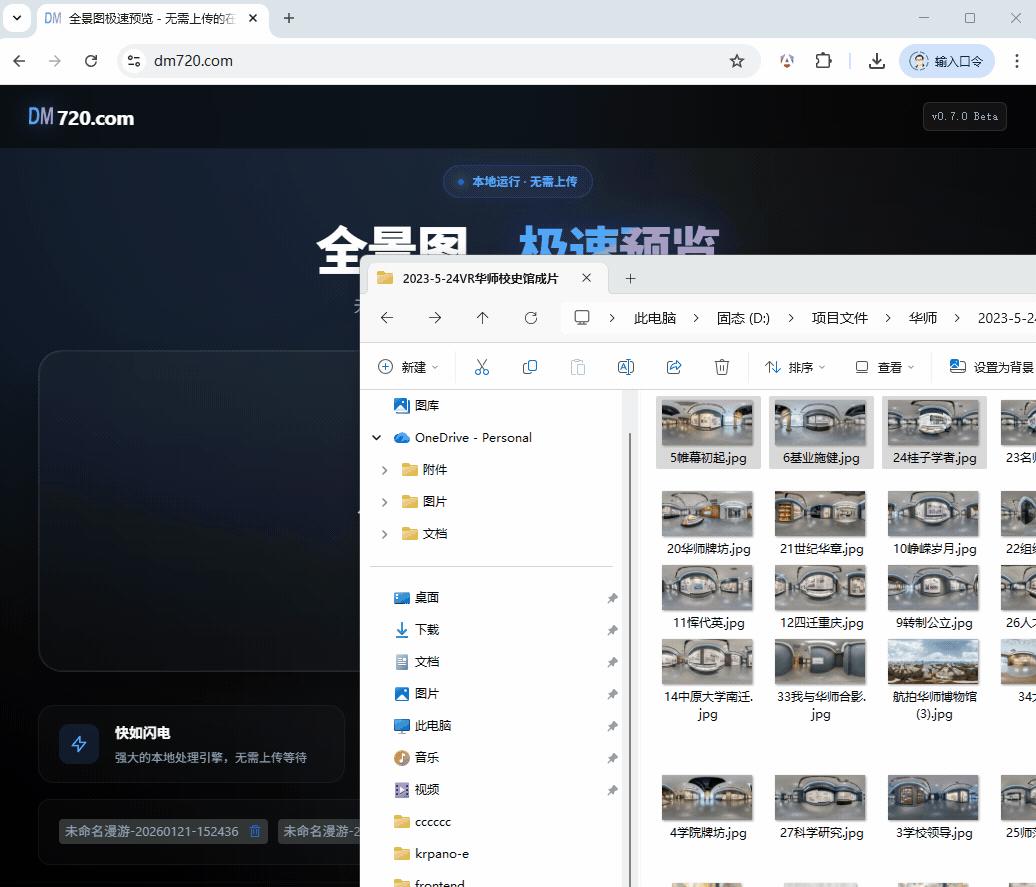Screen dimensions: 1036x887
Task: Expand the 附件 folder in the tree
Action: tap(385, 470)
